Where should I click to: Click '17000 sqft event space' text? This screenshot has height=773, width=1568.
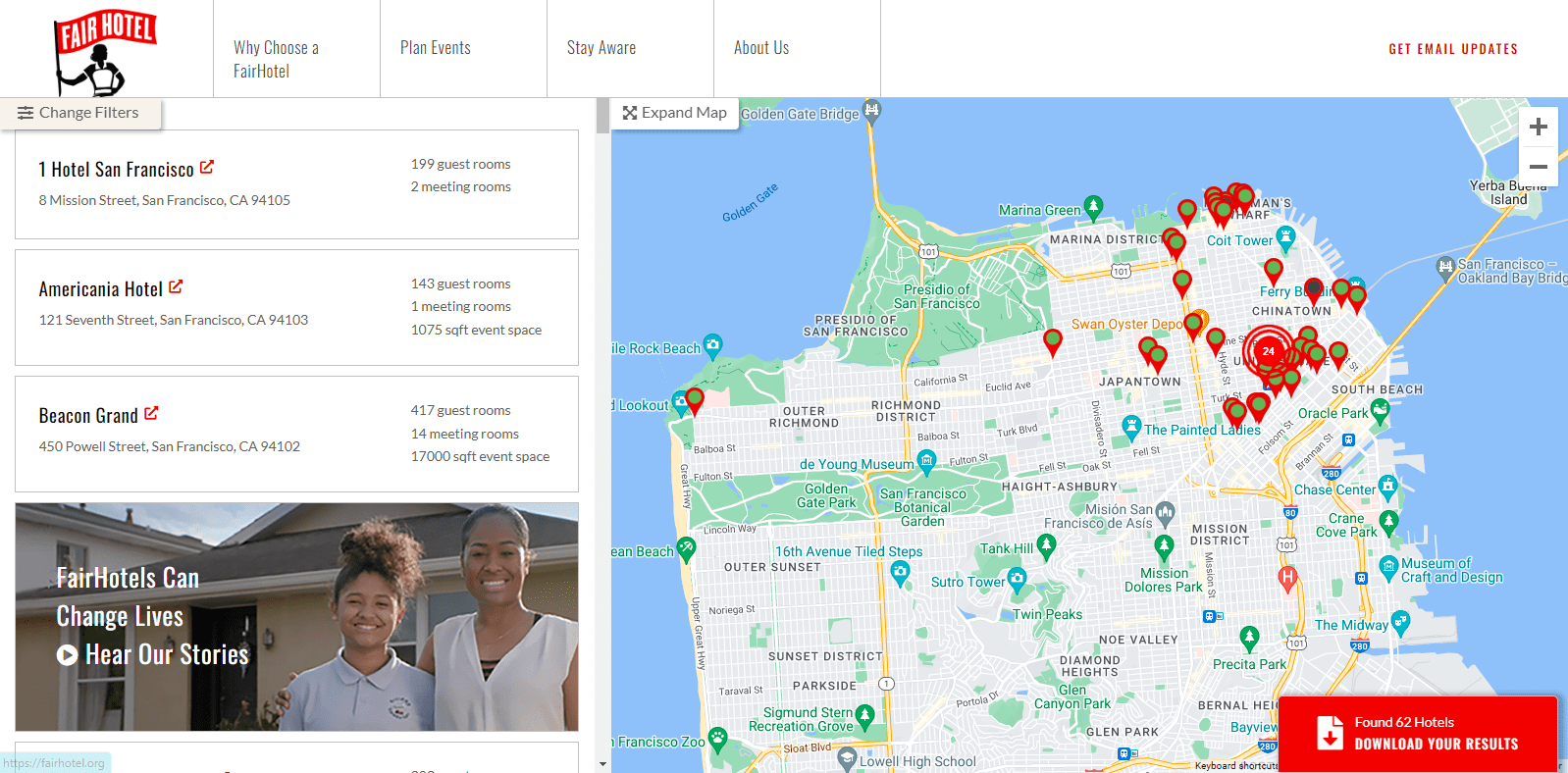click(x=480, y=456)
